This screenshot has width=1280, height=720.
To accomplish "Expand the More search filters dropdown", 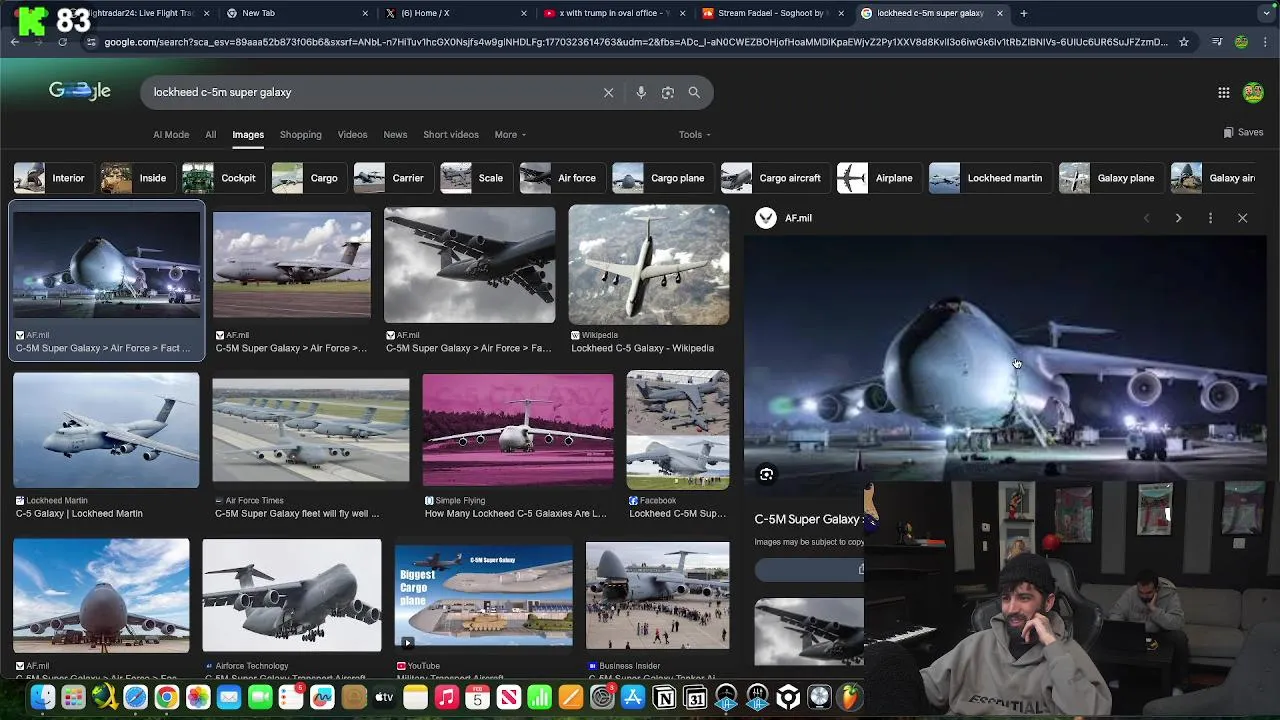I will click(x=510, y=134).
